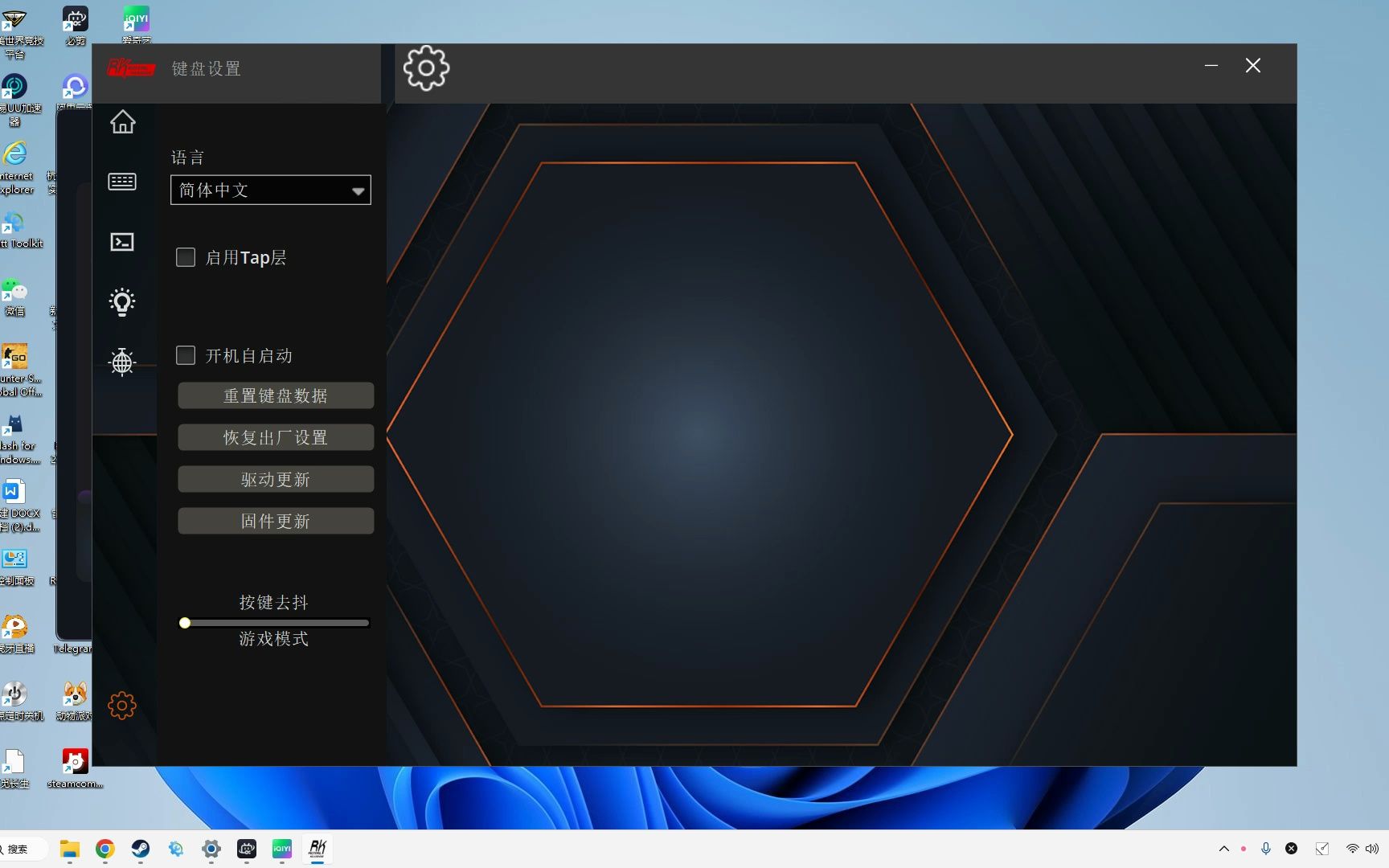Click the 恢复出厂设置 button
Screen dimensions: 1389x868
276,437
